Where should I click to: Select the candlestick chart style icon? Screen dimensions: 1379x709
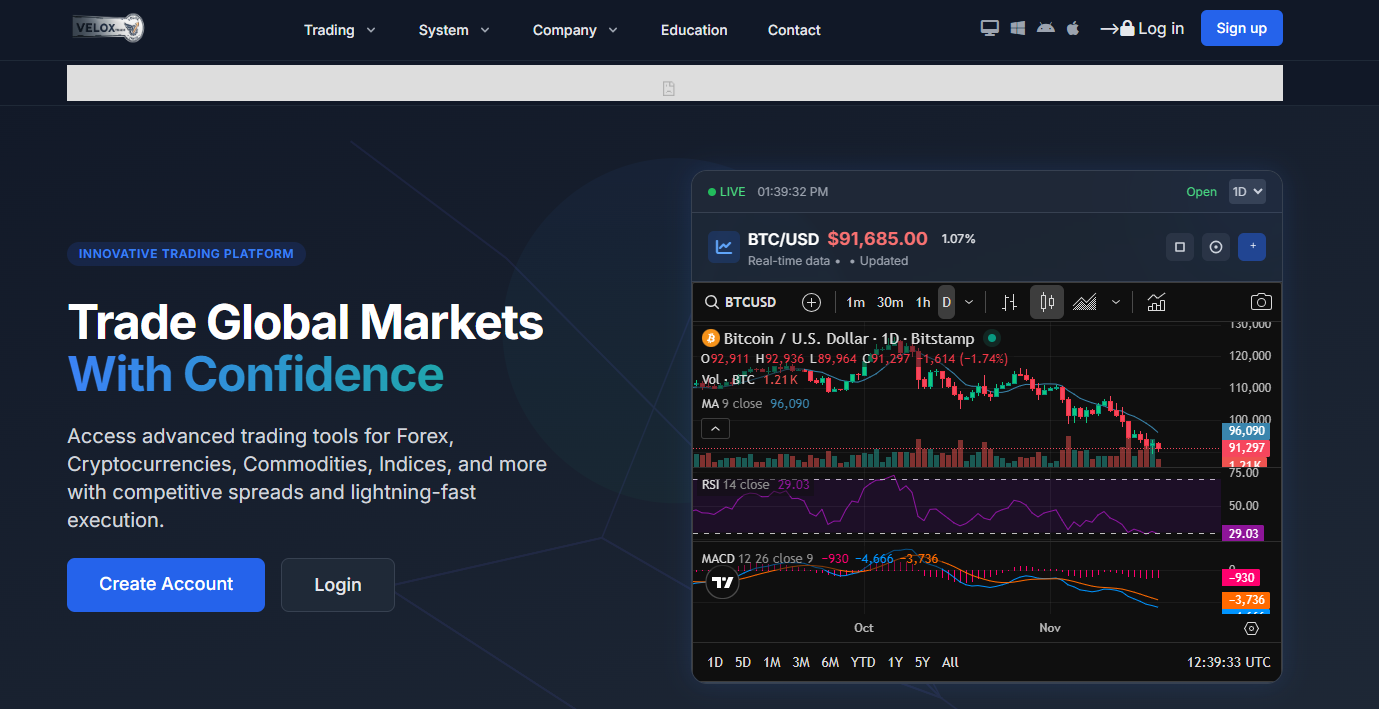tap(1047, 302)
